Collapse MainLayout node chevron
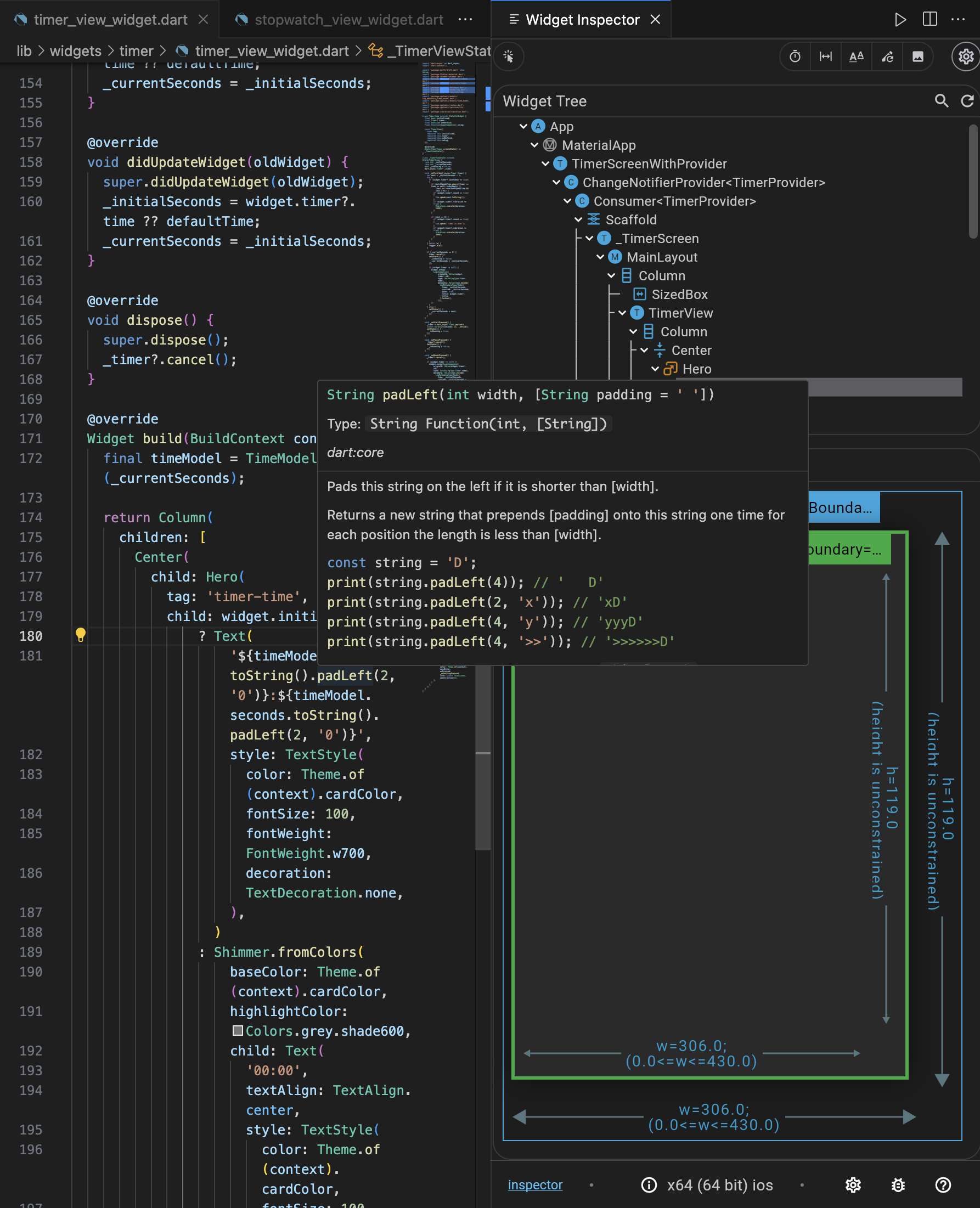This screenshot has width=980, height=1208. [601, 257]
